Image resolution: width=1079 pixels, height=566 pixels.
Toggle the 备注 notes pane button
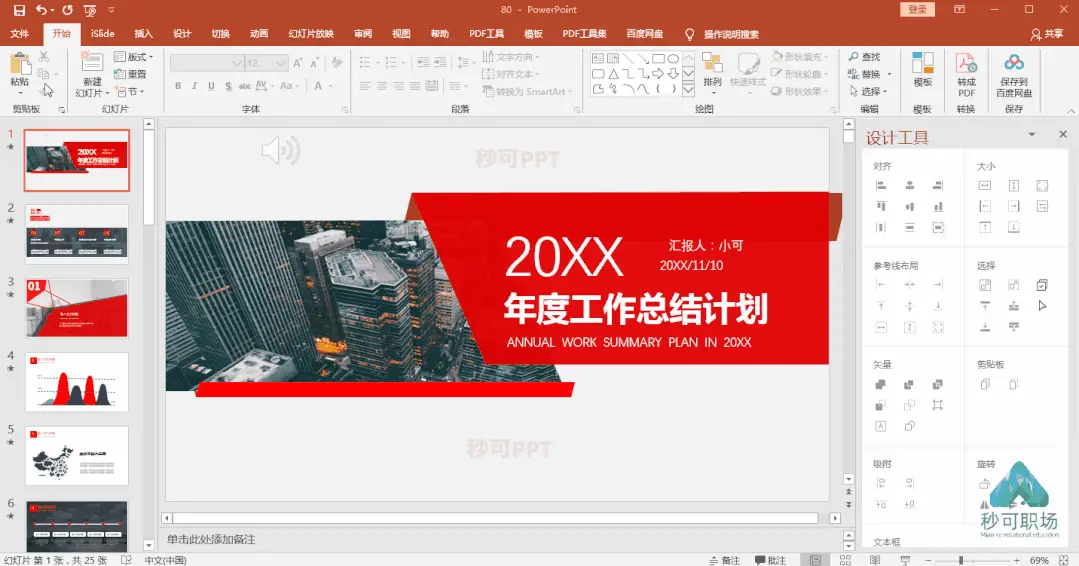[x=725, y=560]
